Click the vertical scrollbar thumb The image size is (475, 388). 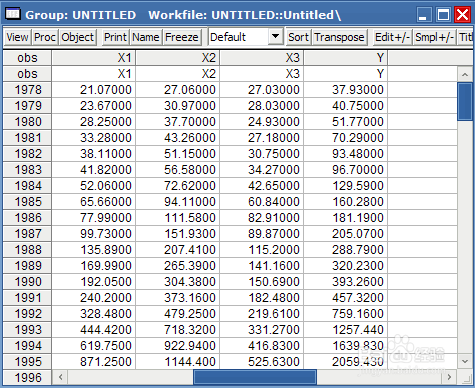465,101
